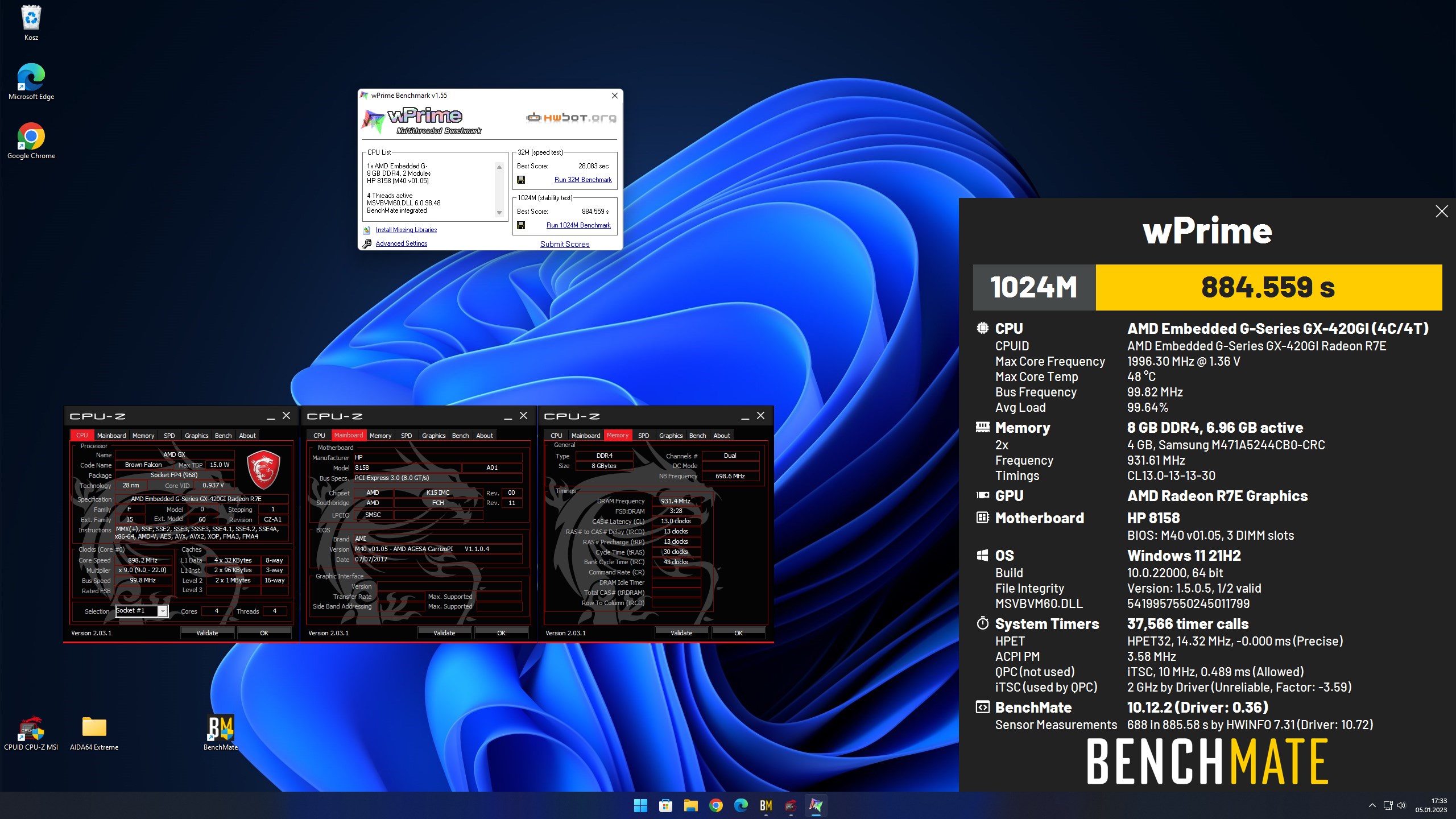The width and height of the screenshot is (1456, 819).
Task: Click the MSI dragon logo in CPU-Z
Action: coord(263,469)
